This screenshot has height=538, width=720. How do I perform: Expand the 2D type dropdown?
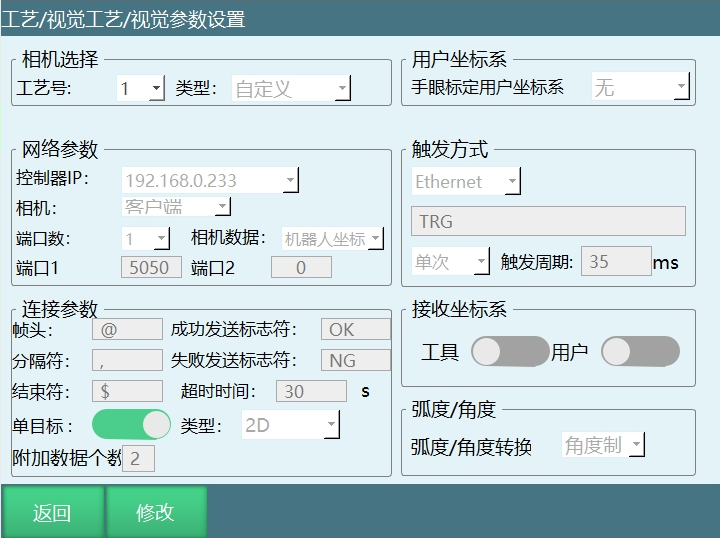291,425
